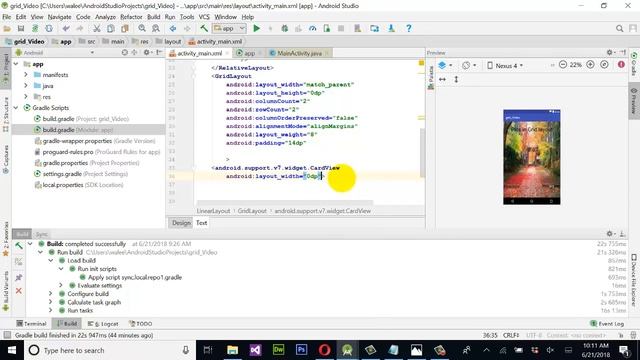The width and height of the screenshot is (640, 360).
Task: Open the app run configuration dropdown
Action: click(229, 29)
